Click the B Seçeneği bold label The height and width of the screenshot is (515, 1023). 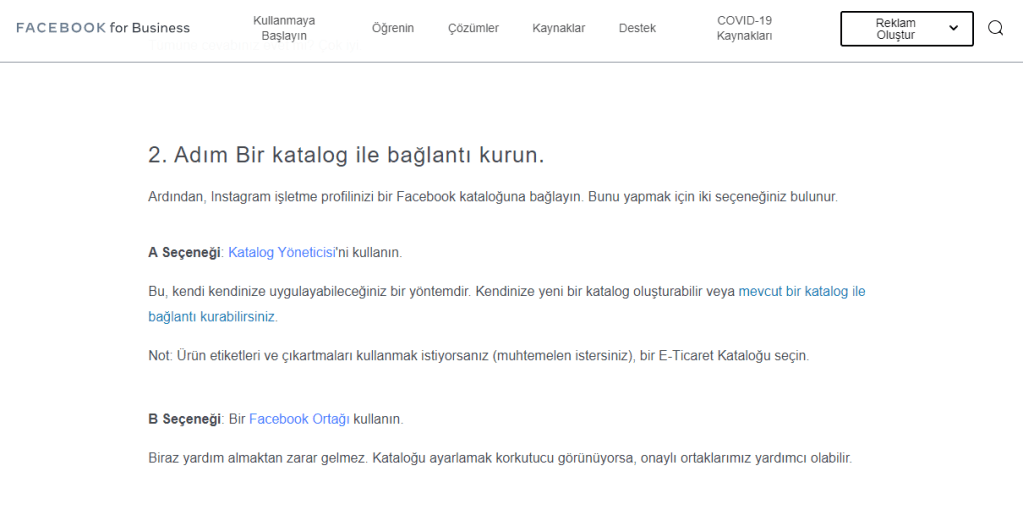coord(184,419)
